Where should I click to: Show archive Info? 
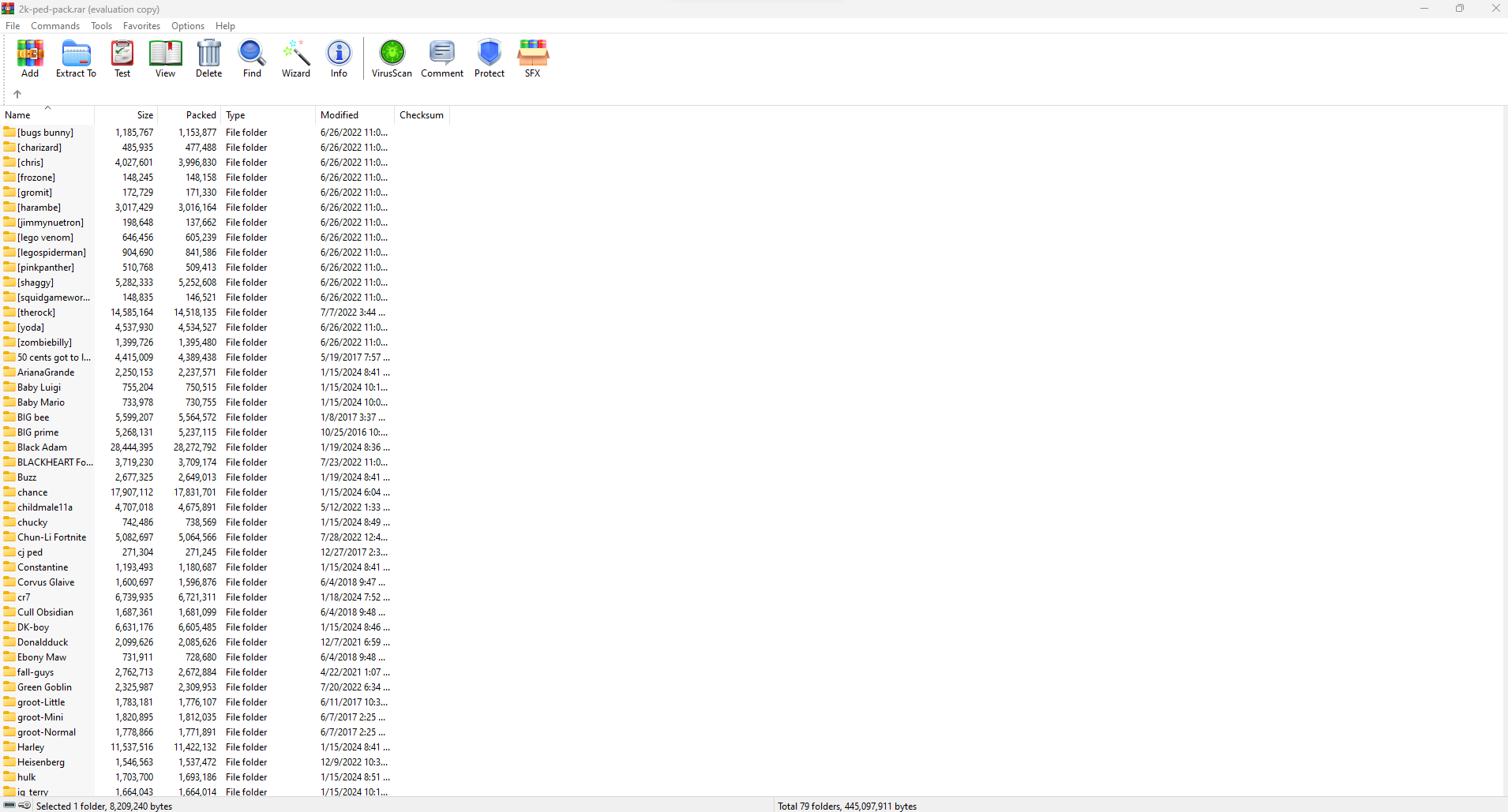point(339,58)
